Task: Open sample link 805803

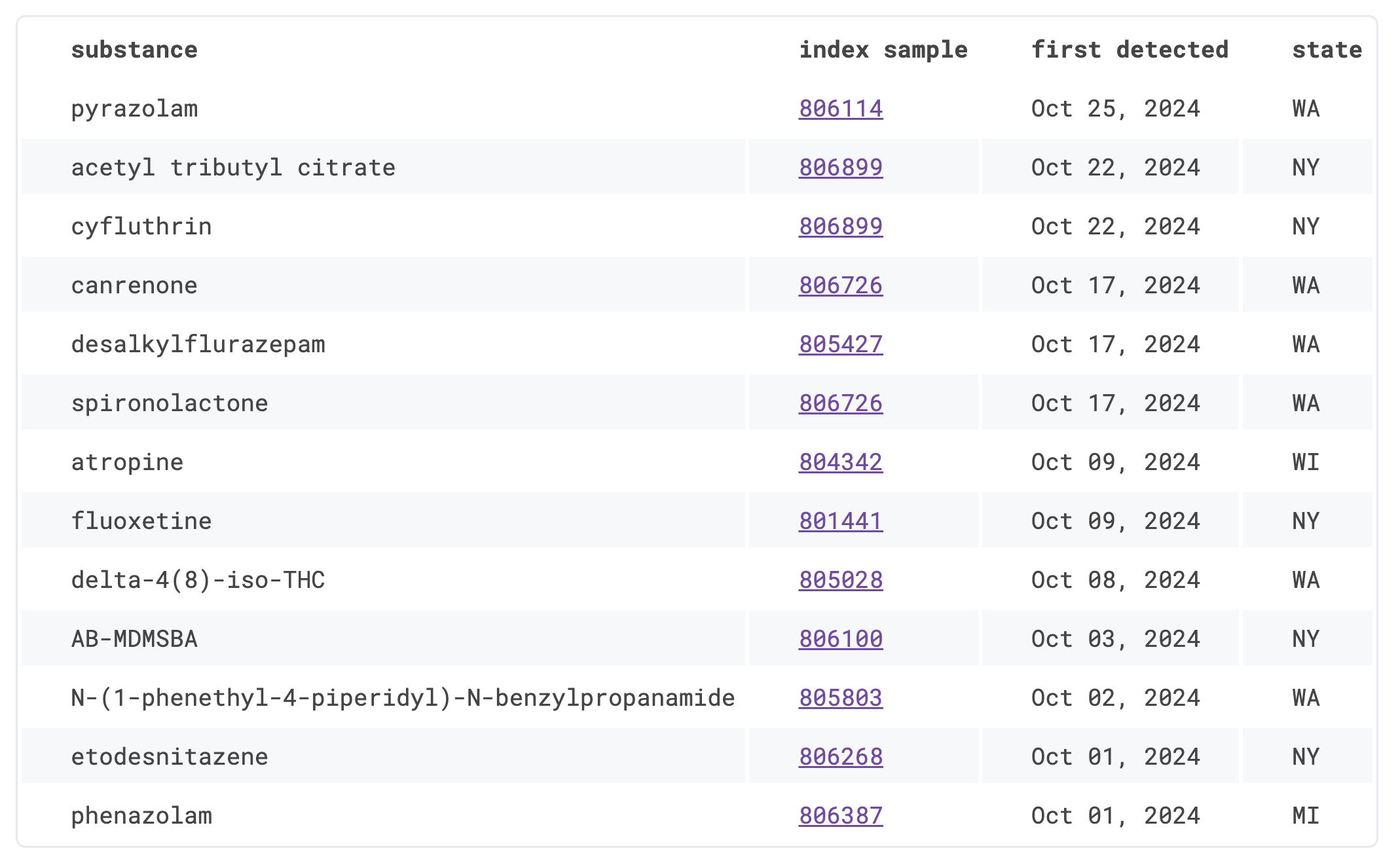Action: [x=840, y=698]
